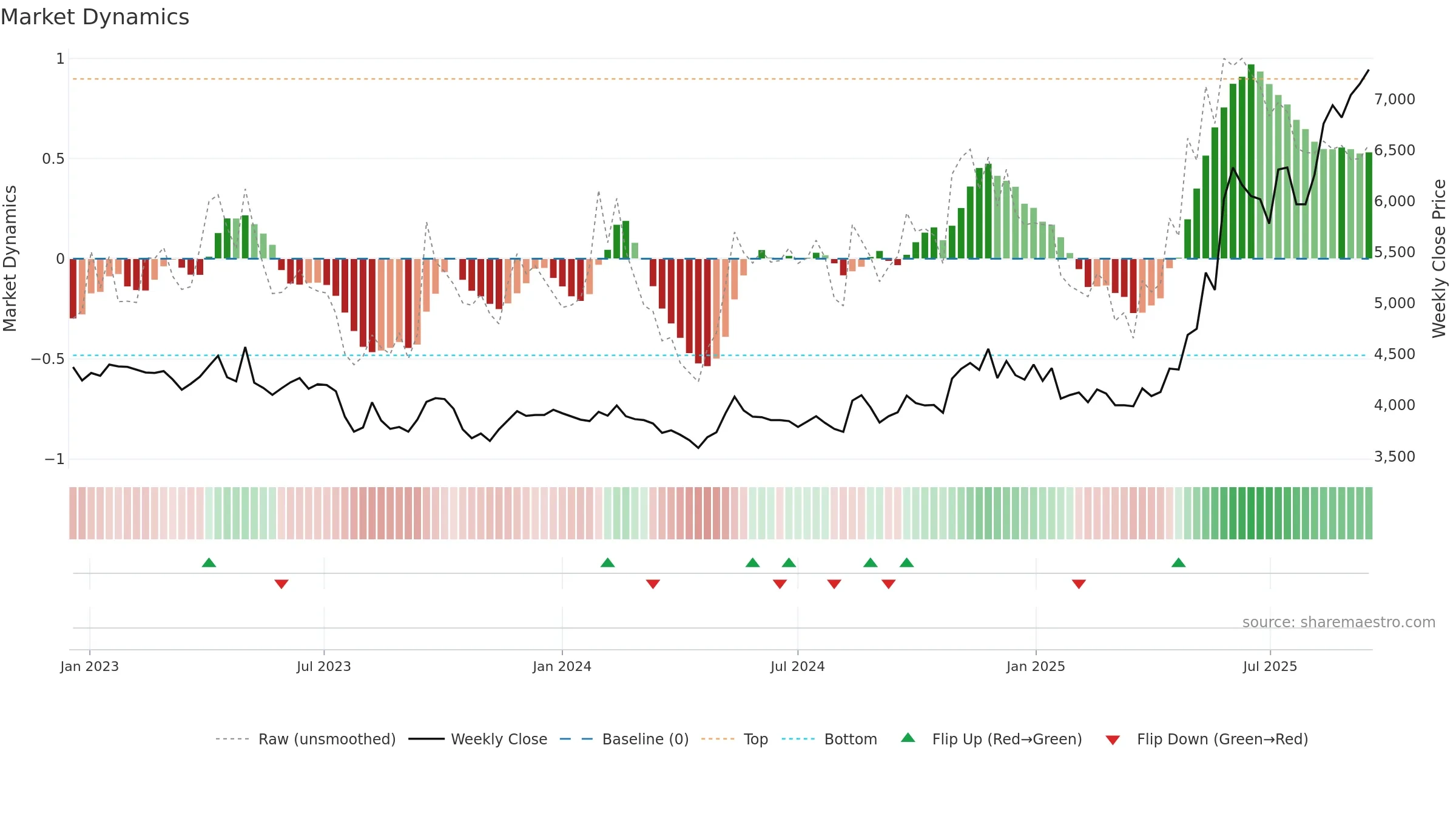Toggle the Top legend entry
This screenshot has width=1456, height=819.
click(734, 739)
